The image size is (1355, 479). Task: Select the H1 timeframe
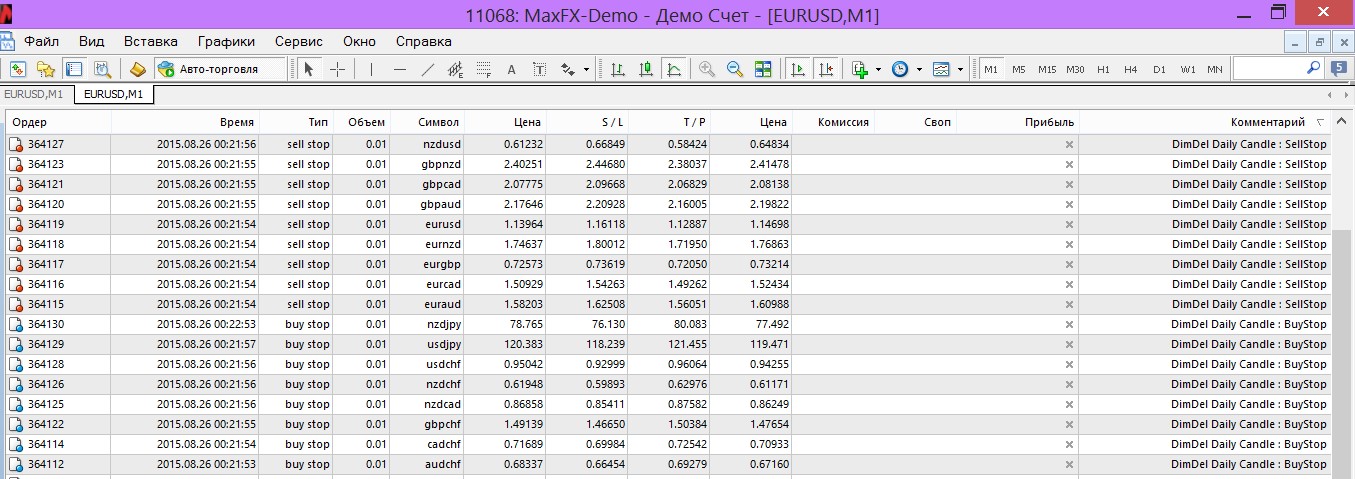[x=1103, y=69]
